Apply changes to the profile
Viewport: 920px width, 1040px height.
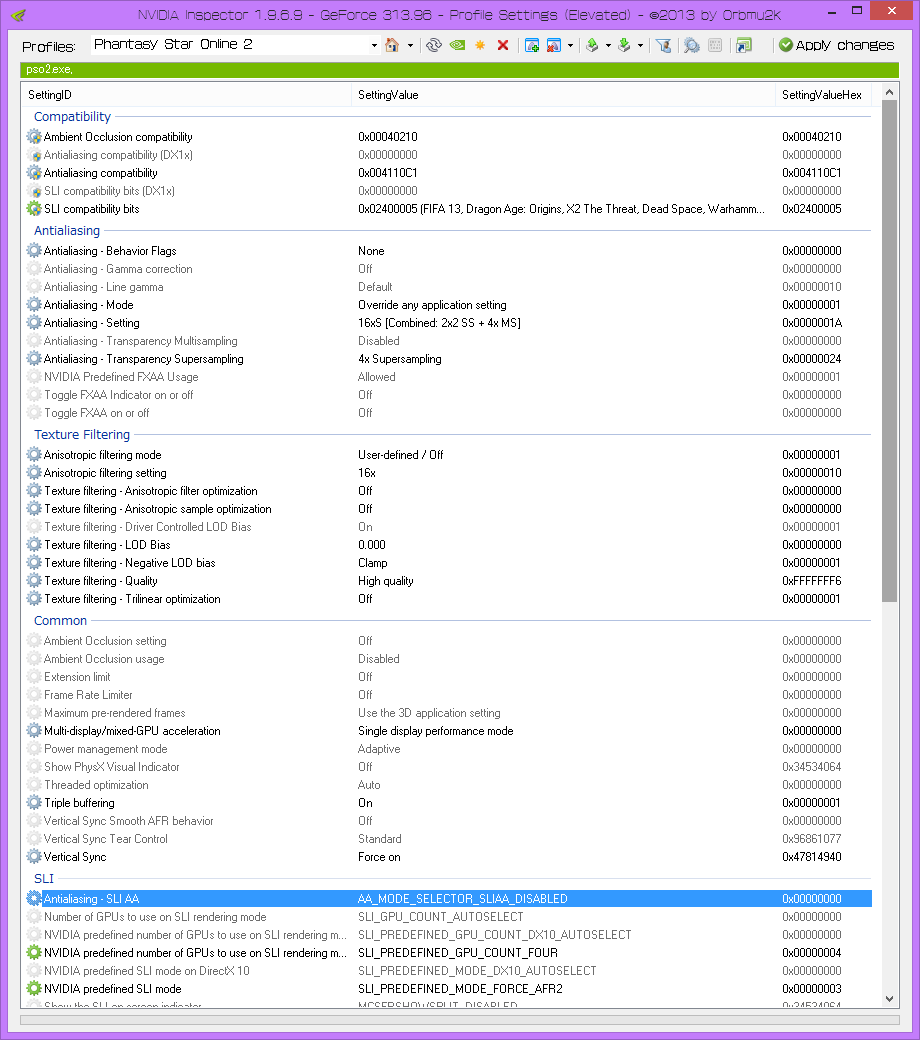[836, 45]
